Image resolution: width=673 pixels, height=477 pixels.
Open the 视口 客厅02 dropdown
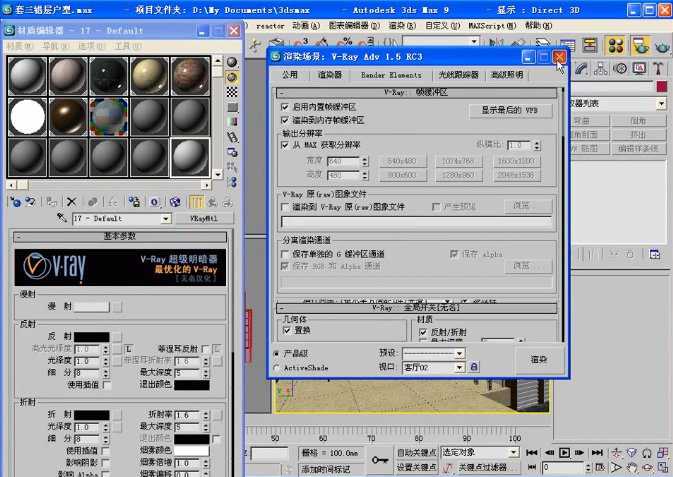[459, 367]
